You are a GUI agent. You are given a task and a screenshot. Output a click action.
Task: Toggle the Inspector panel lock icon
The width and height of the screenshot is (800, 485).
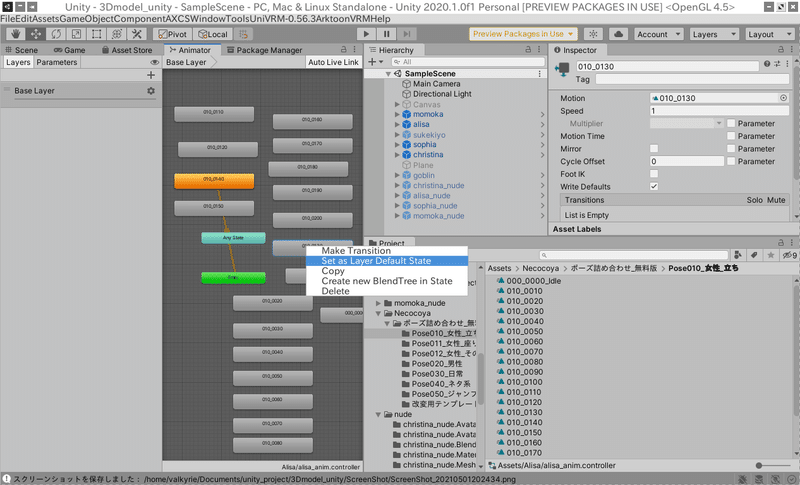pos(781,49)
